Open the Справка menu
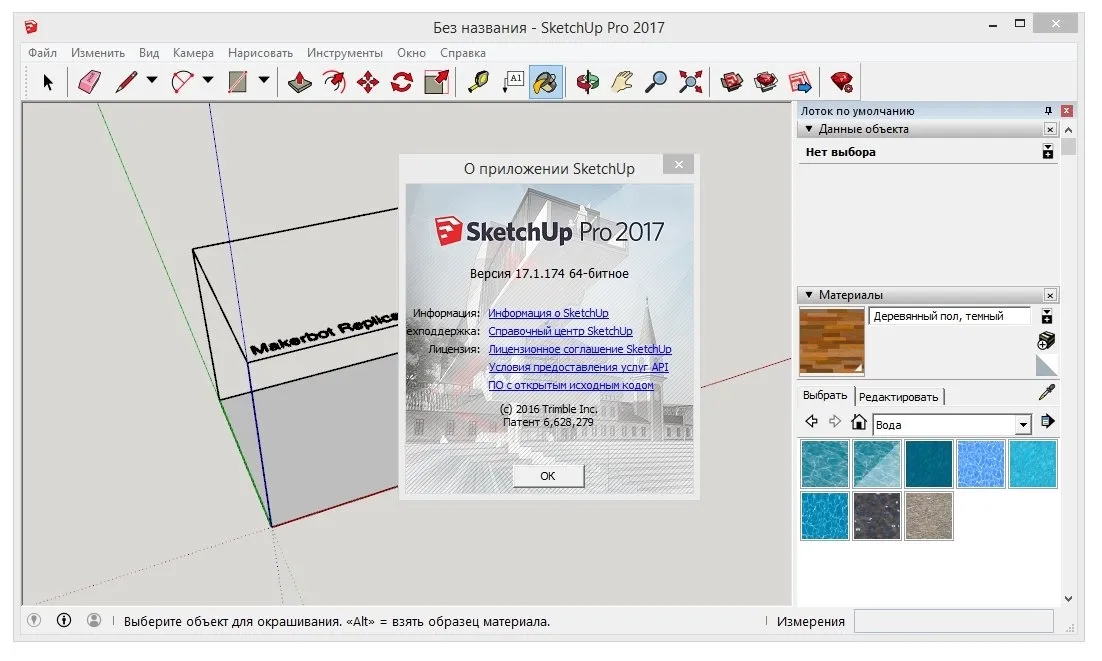Viewport: 1102px width, 661px height. coord(462,53)
